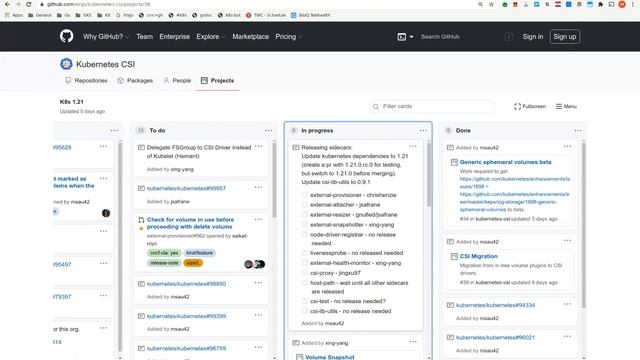Image resolution: width=640 pixels, height=360 pixels.
Task: Click the Sign up button
Action: pyautogui.click(x=564, y=37)
